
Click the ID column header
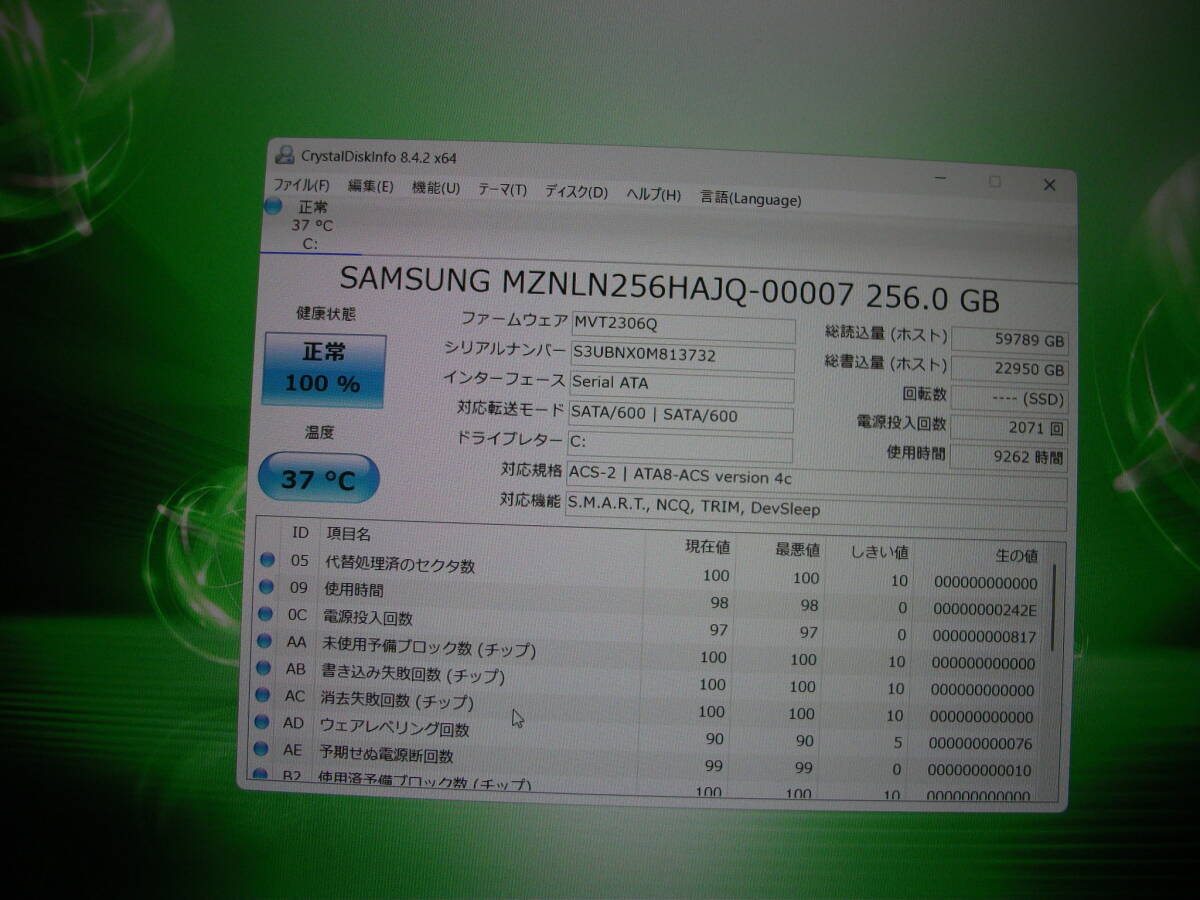tap(300, 532)
